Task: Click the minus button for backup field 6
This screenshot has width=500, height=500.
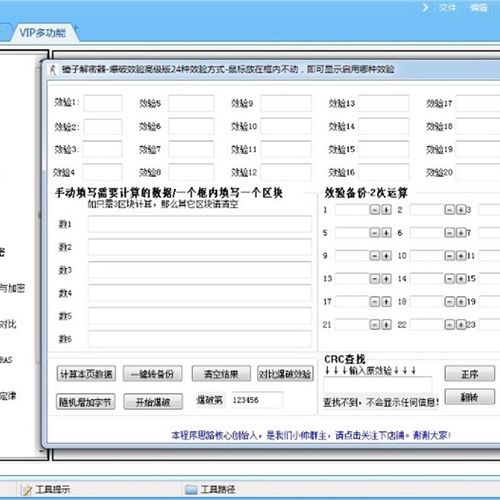Action: click(x=450, y=233)
